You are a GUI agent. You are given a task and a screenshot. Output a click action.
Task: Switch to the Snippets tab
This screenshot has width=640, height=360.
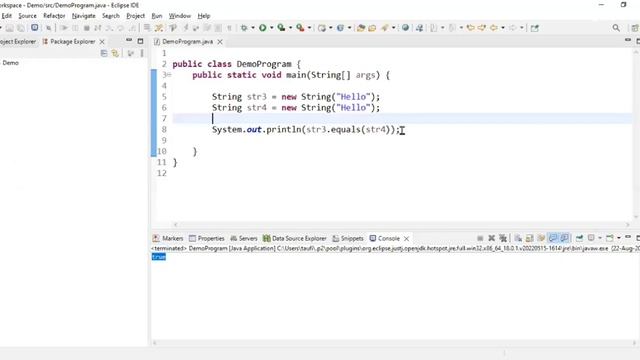tap(348, 238)
